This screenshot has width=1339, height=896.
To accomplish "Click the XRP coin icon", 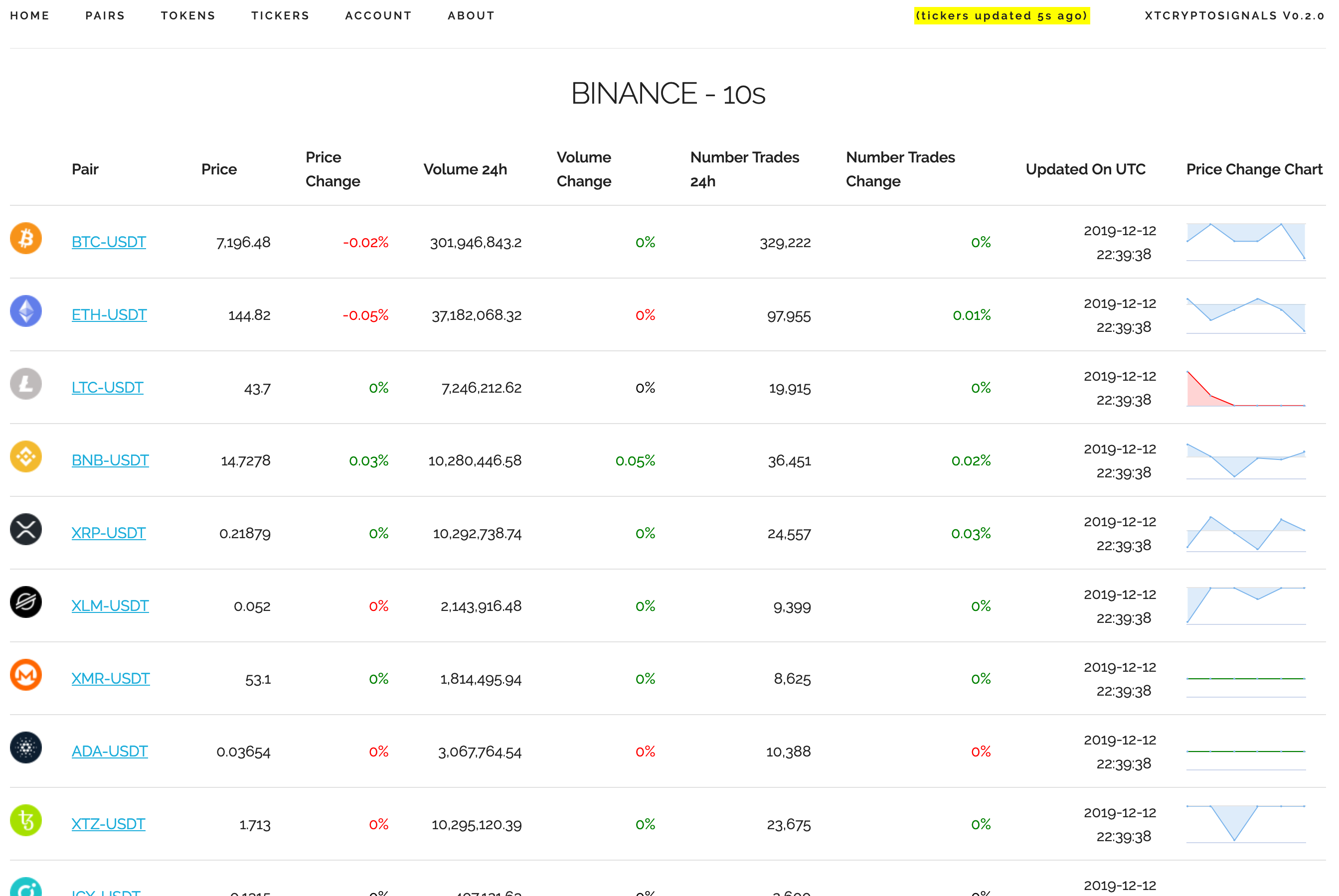I will tap(26, 529).
